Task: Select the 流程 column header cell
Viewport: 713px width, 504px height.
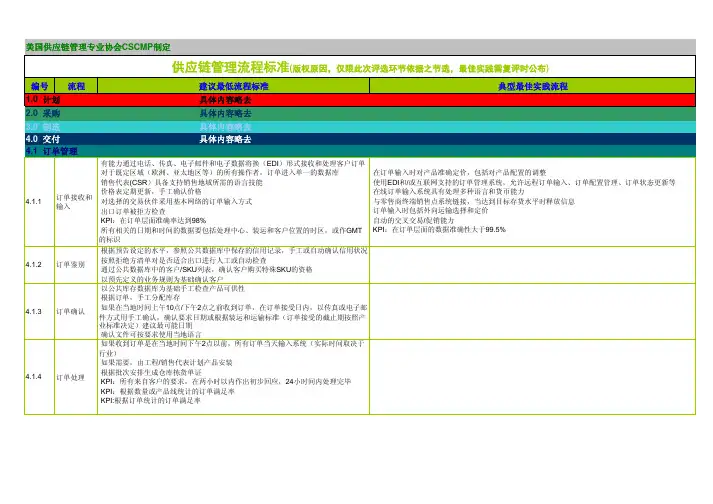Action: point(76,88)
